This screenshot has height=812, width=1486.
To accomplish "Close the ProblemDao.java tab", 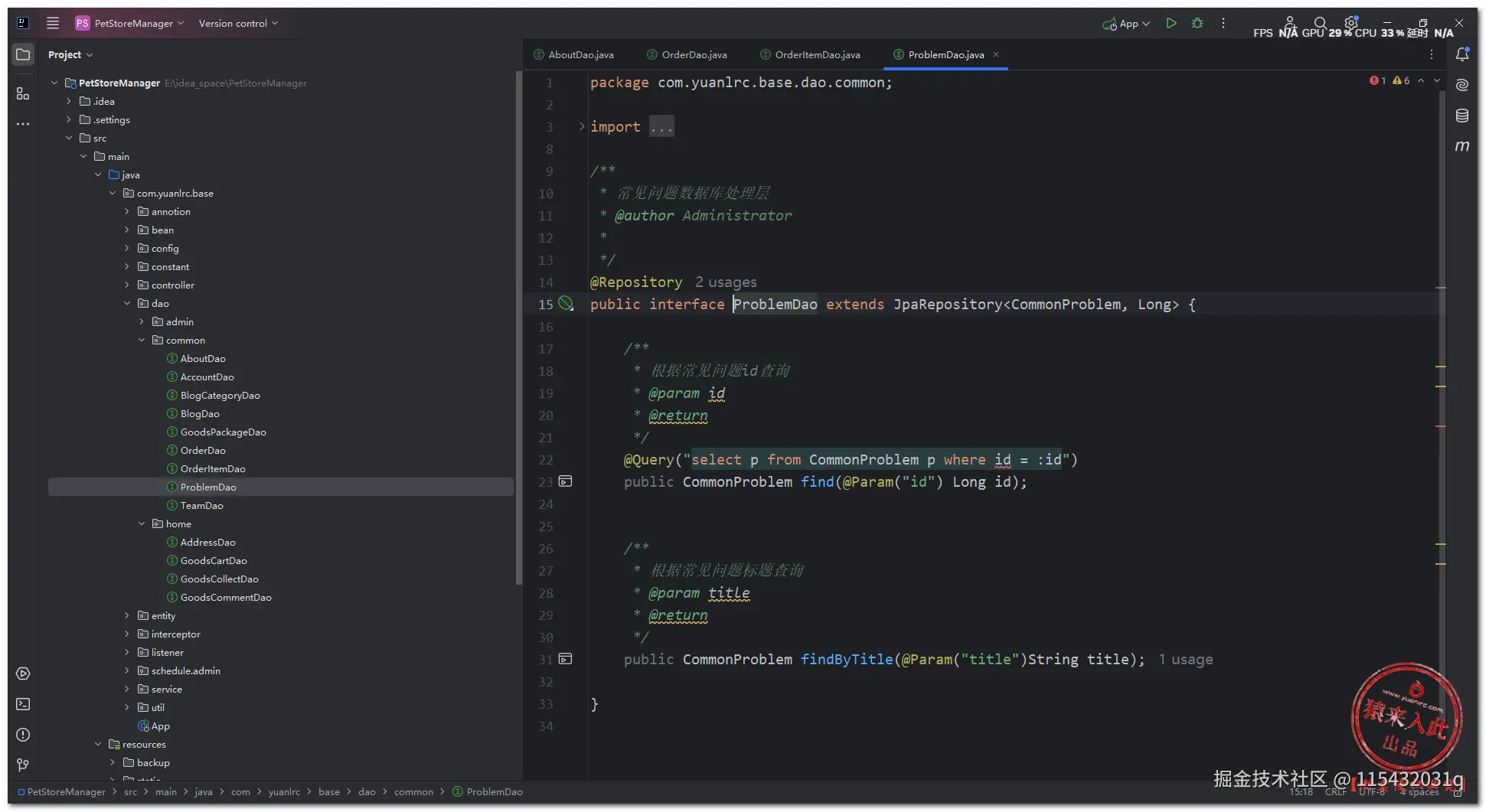I will click(x=996, y=54).
